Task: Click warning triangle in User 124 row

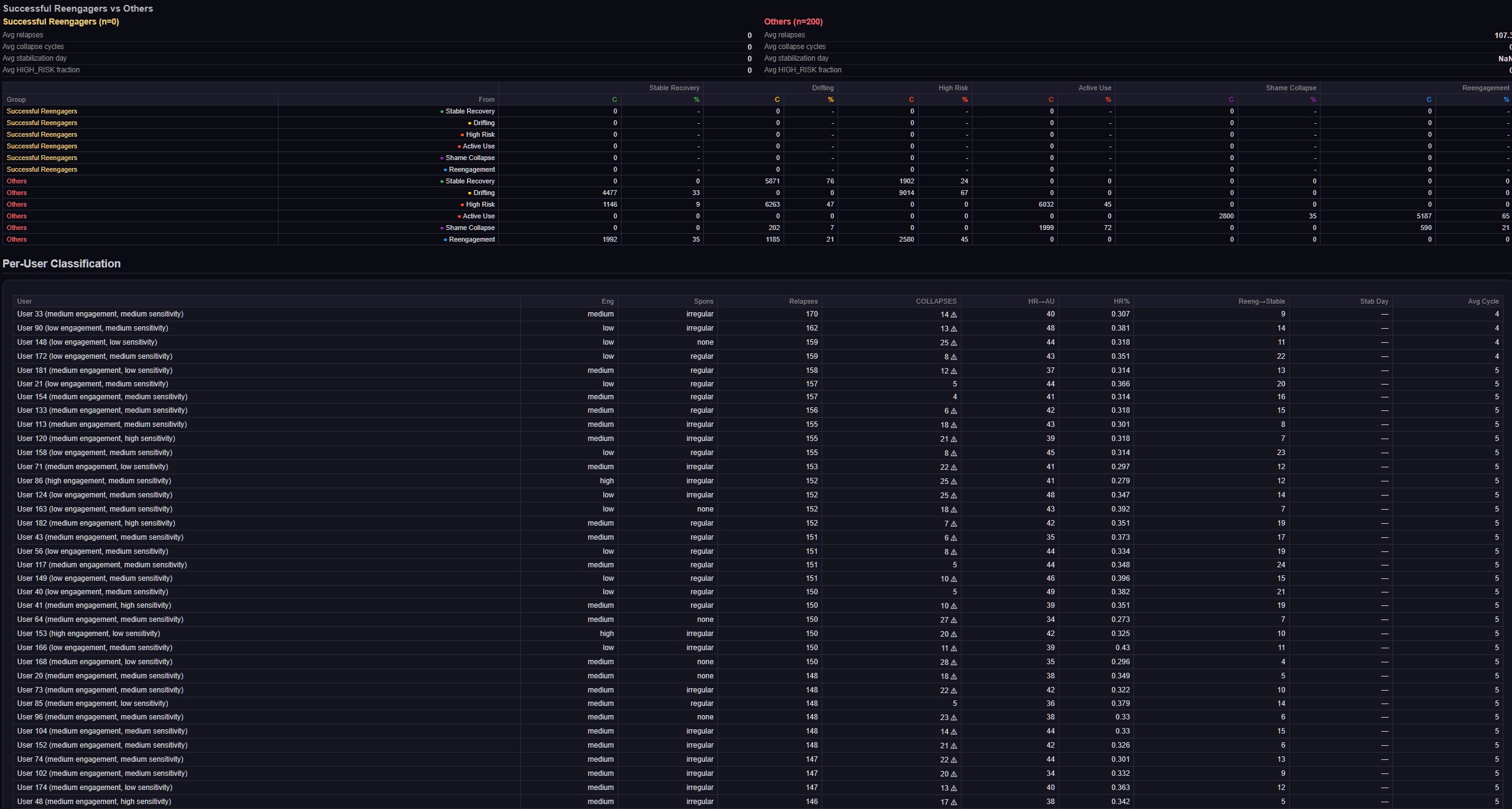Action: (x=954, y=496)
